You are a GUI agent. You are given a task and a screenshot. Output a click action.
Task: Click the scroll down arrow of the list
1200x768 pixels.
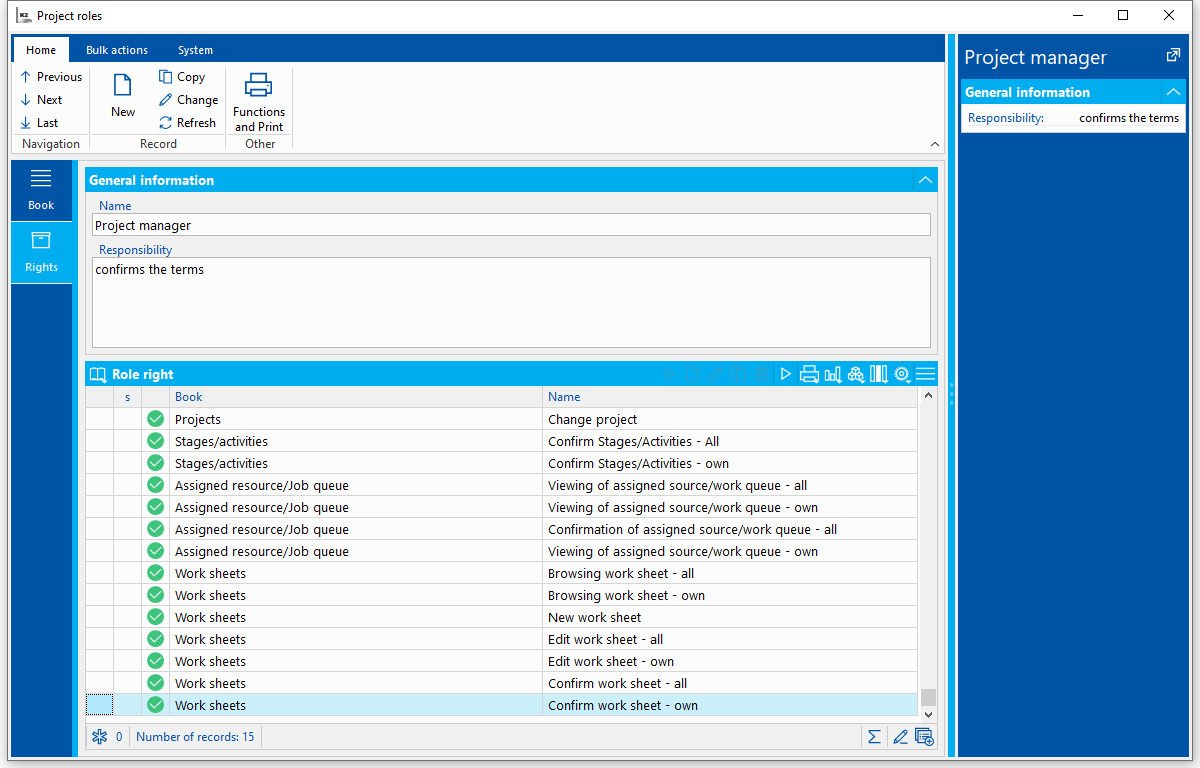[x=928, y=714]
